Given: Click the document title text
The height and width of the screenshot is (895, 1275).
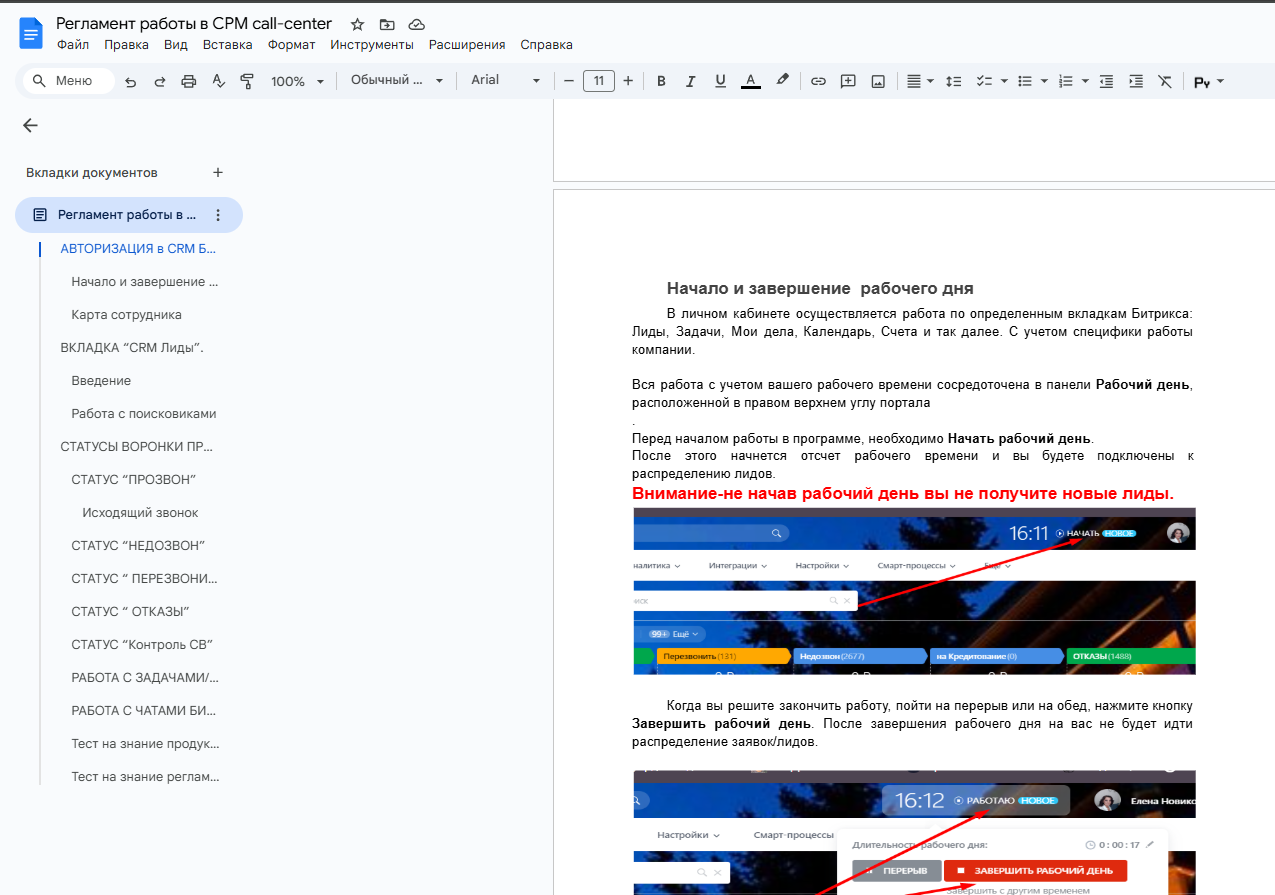Looking at the screenshot, I should [195, 23].
